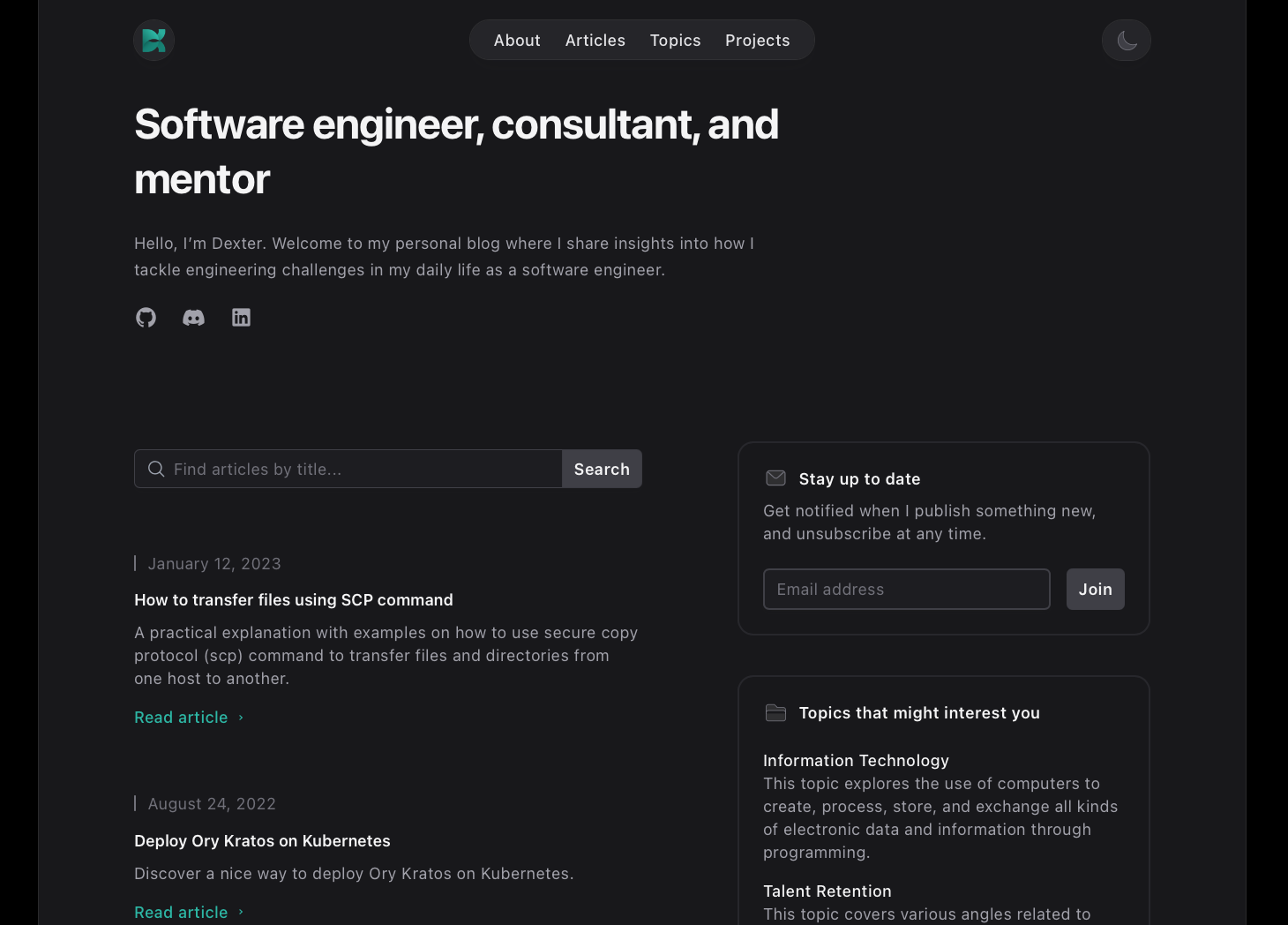Viewport: 1288px width, 925px height.
Task: Open the Discord icon link
Action: (x=193, y=318)
